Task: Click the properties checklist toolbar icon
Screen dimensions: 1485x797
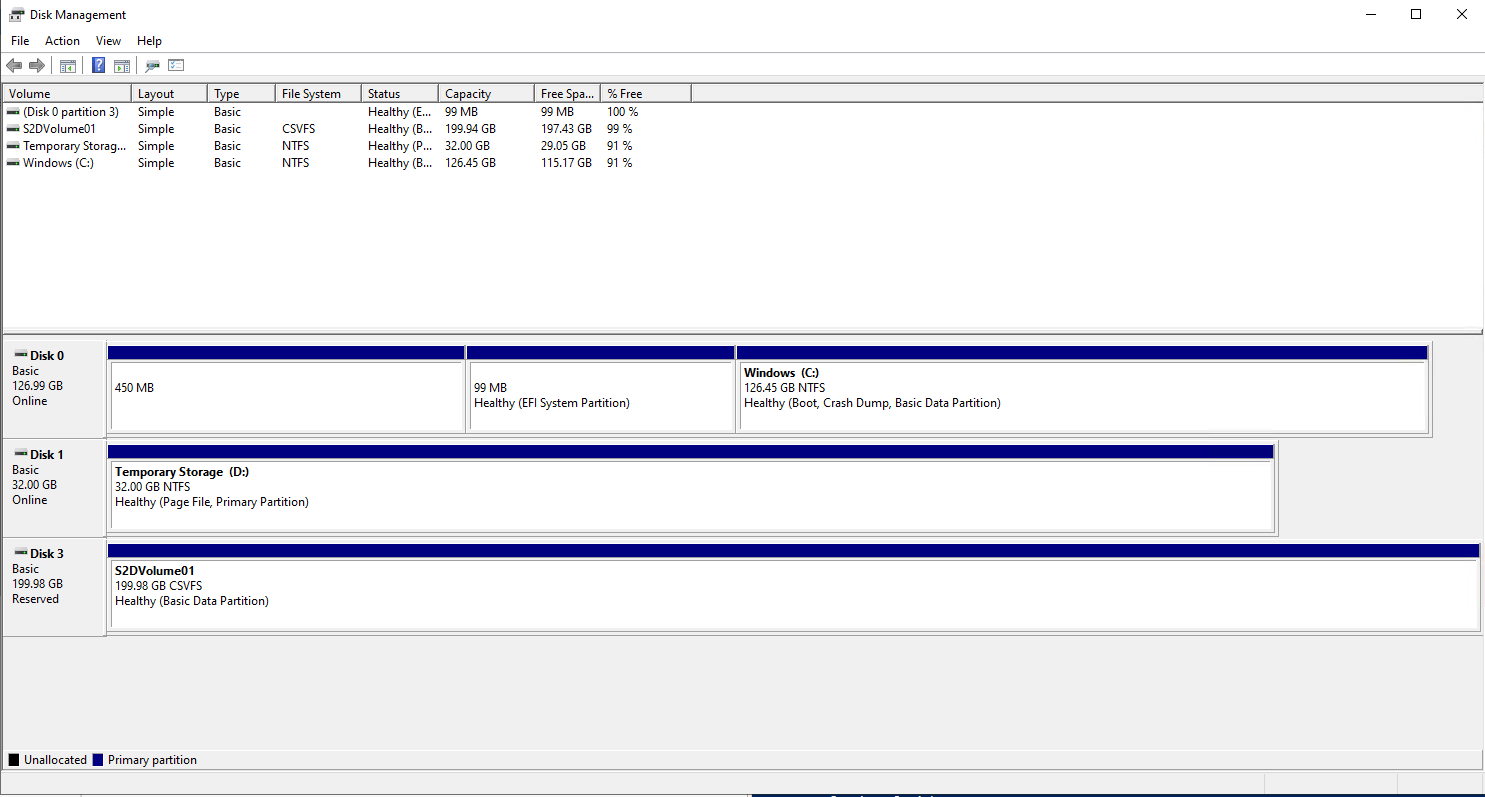Action: point(176,65)
